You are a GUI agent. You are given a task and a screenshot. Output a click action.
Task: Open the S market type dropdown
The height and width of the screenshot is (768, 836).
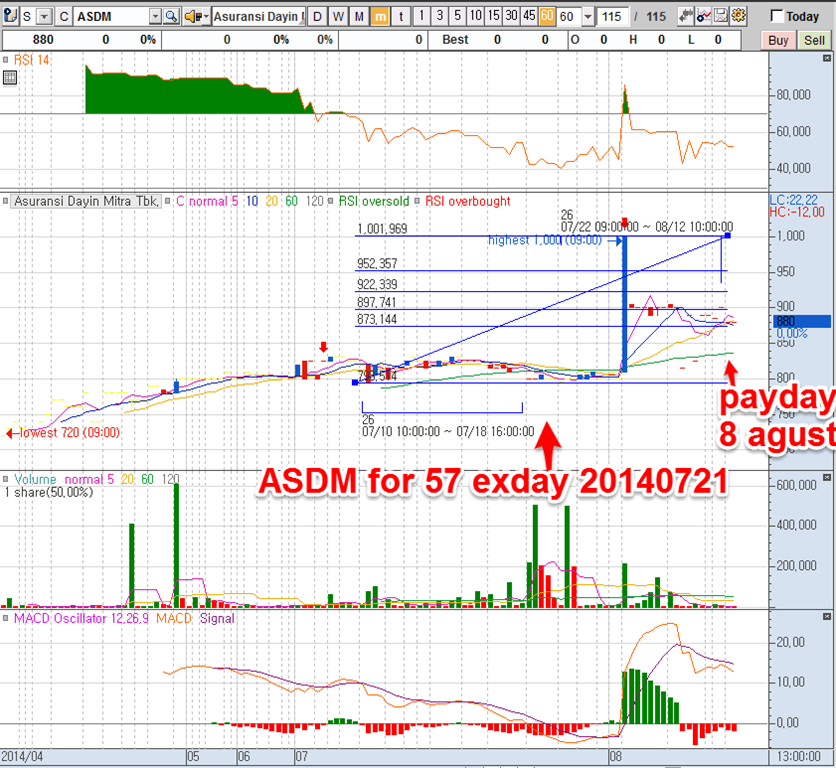coord(44,17)
